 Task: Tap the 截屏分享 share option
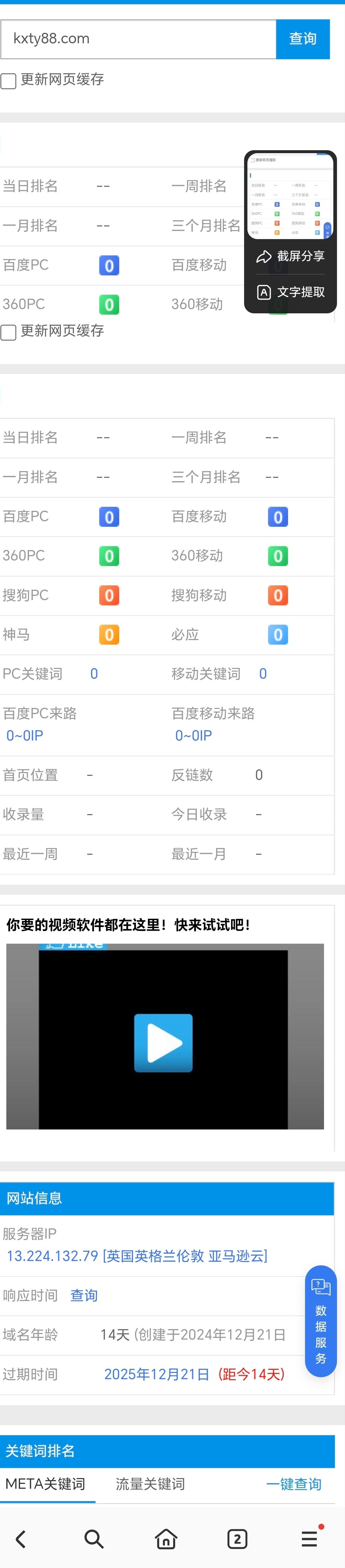(290, 256)
